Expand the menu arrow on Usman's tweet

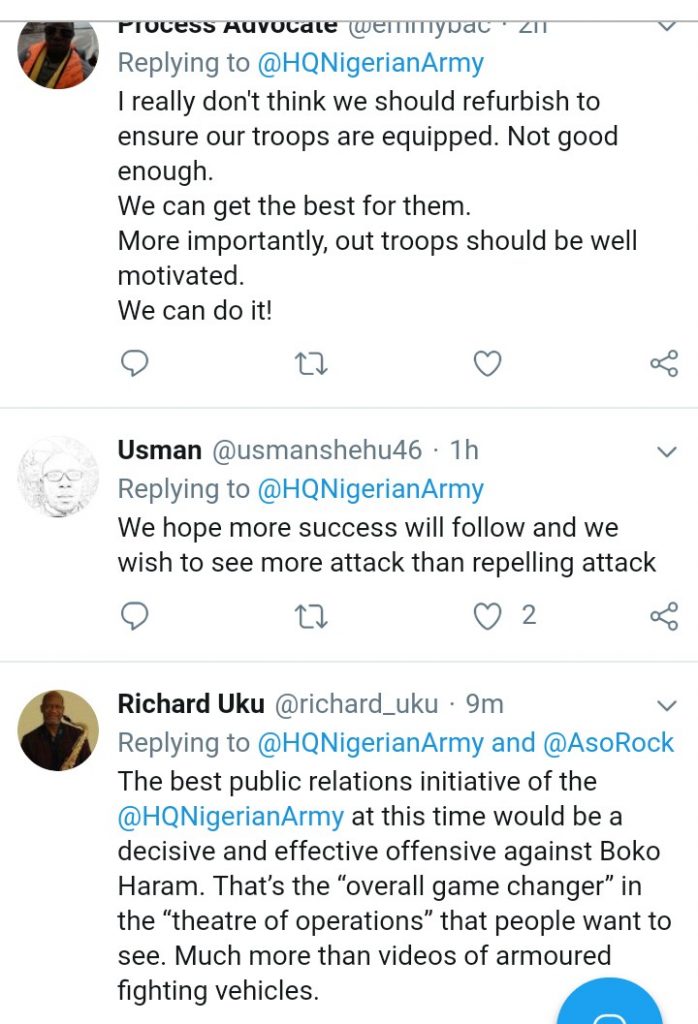(666, 452)
